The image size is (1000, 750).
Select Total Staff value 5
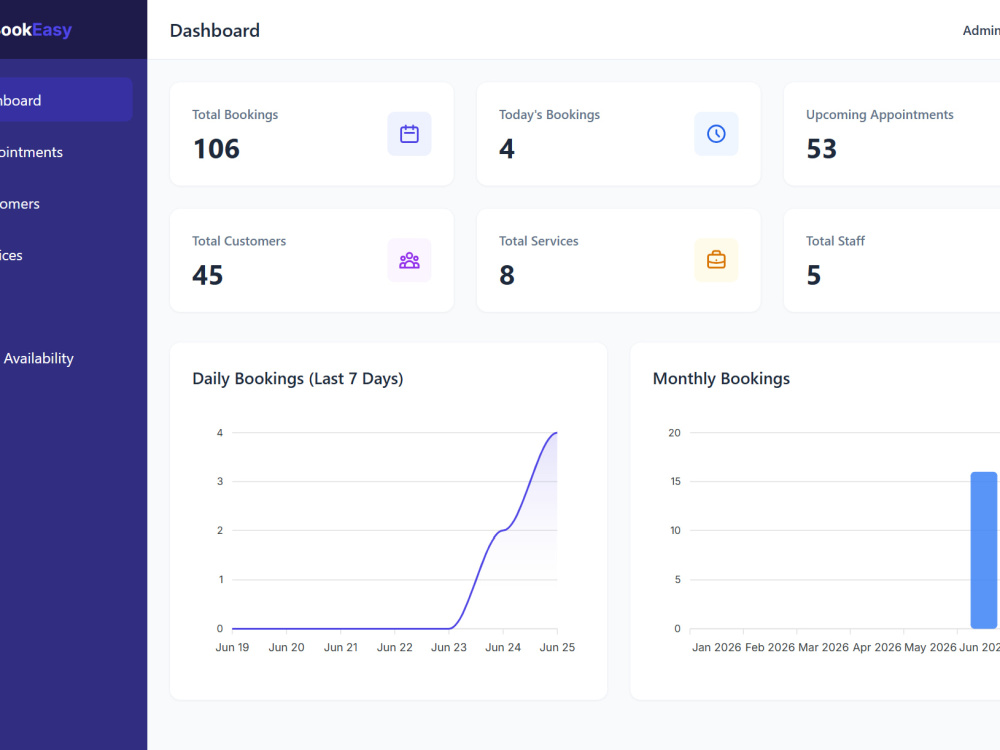(813, 275)
